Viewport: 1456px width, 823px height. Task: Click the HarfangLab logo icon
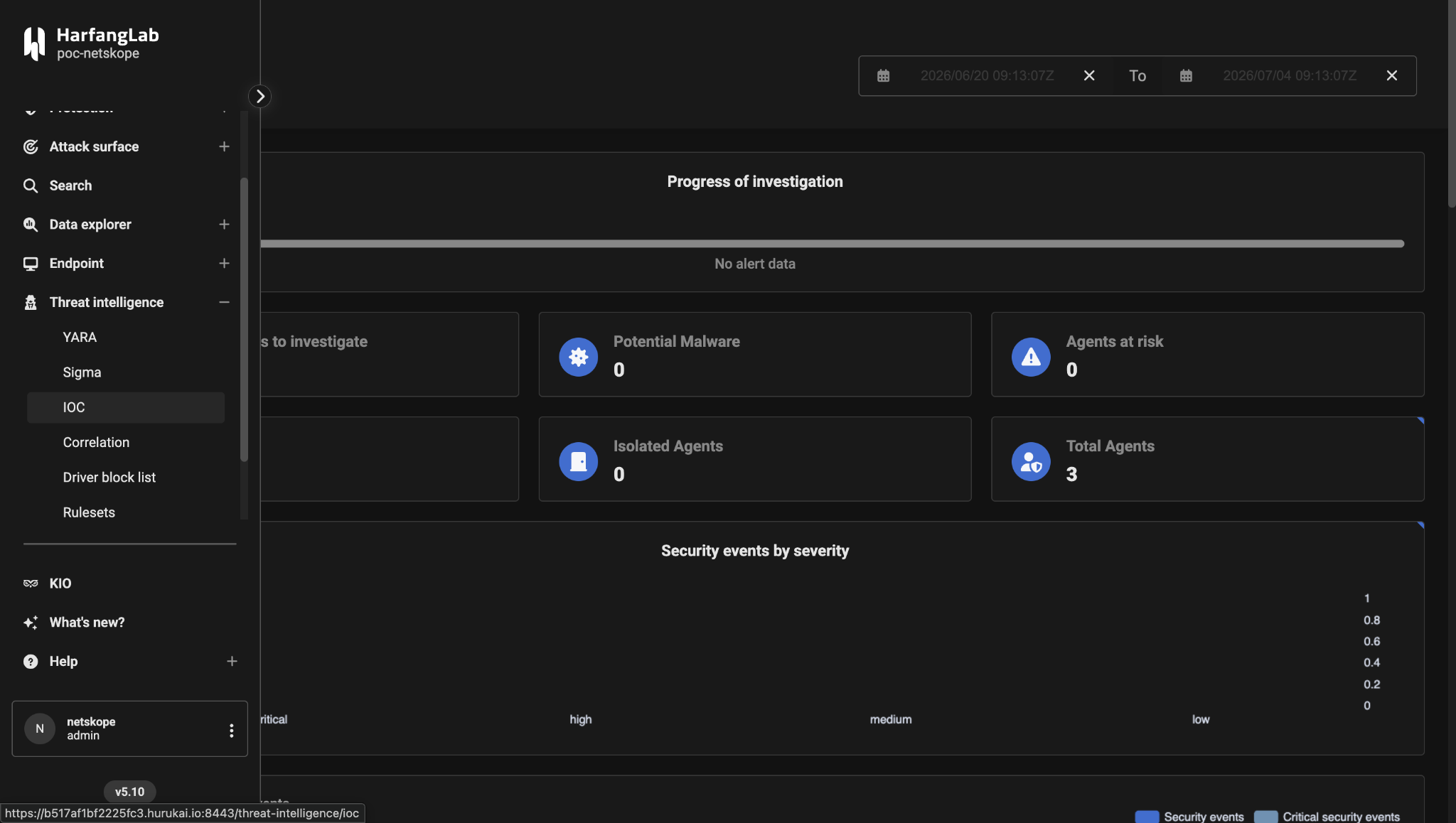[34, 43]
